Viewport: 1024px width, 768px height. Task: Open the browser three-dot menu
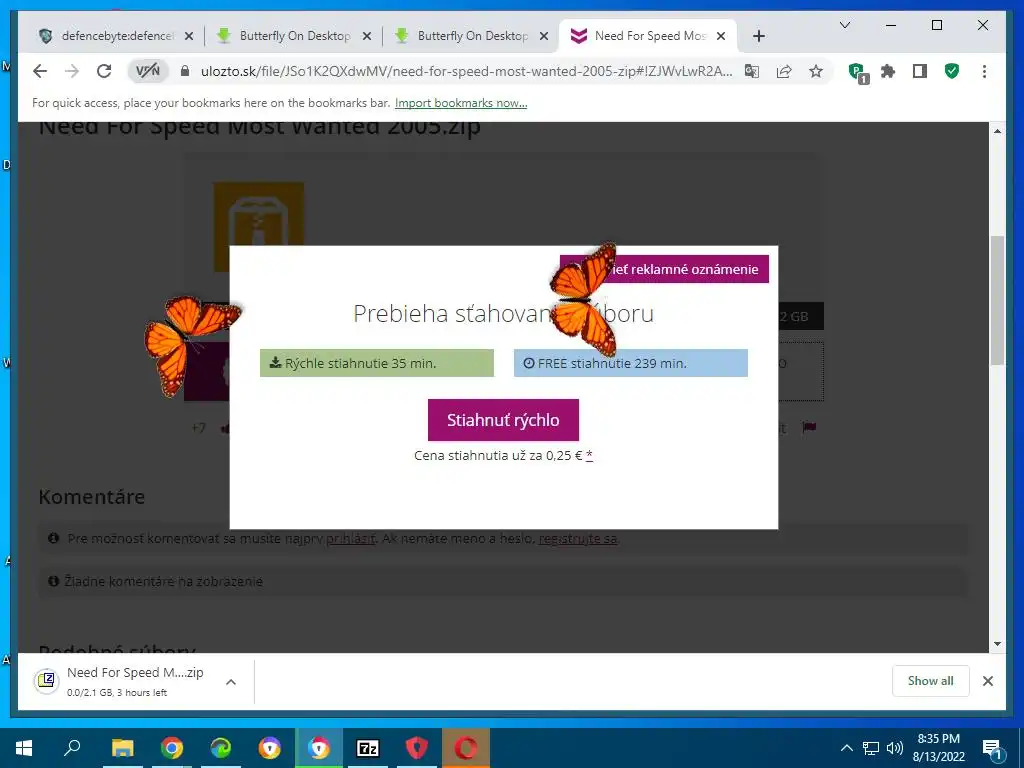984,71
